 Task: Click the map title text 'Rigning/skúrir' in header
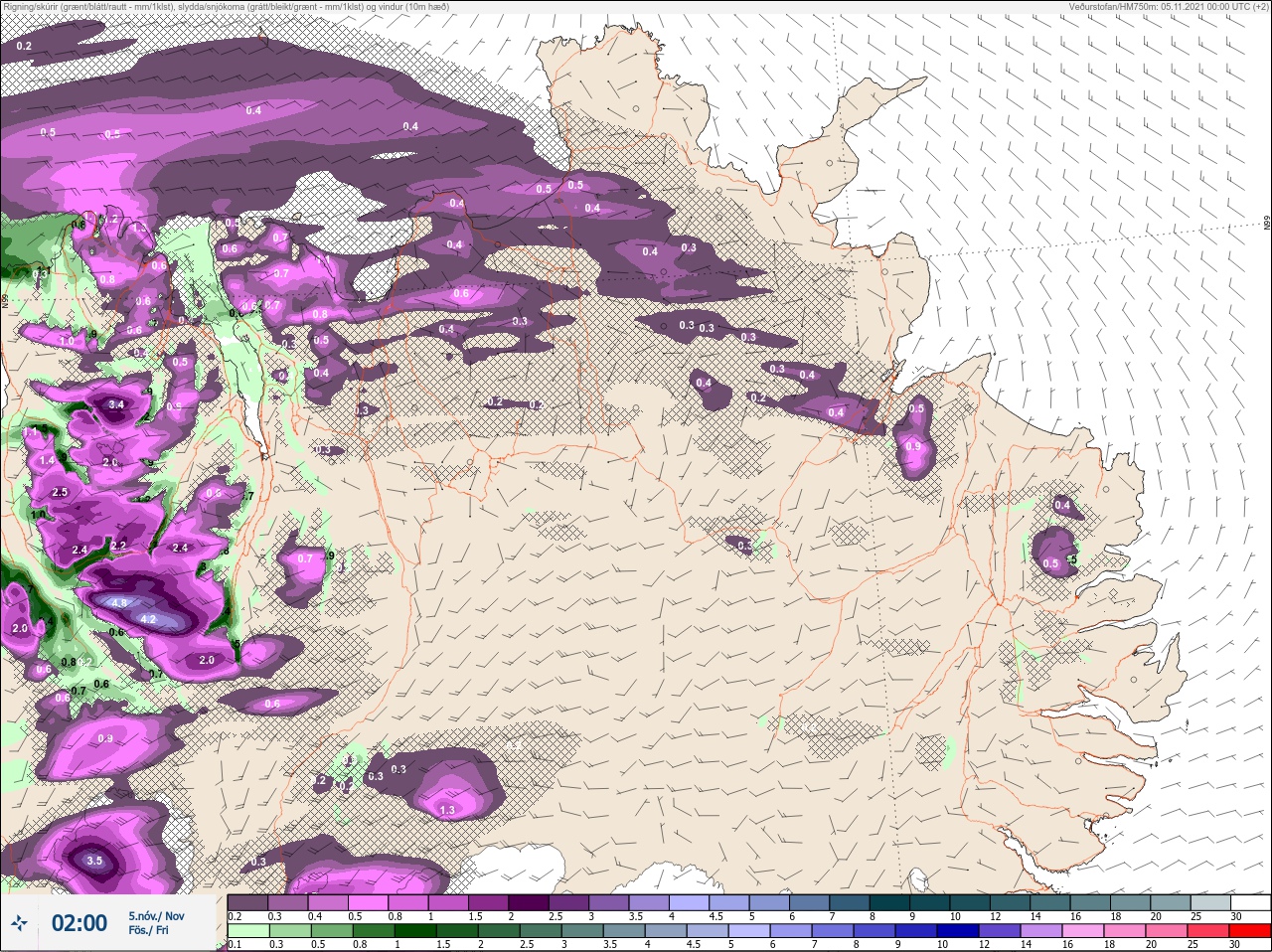click(33, 6)
